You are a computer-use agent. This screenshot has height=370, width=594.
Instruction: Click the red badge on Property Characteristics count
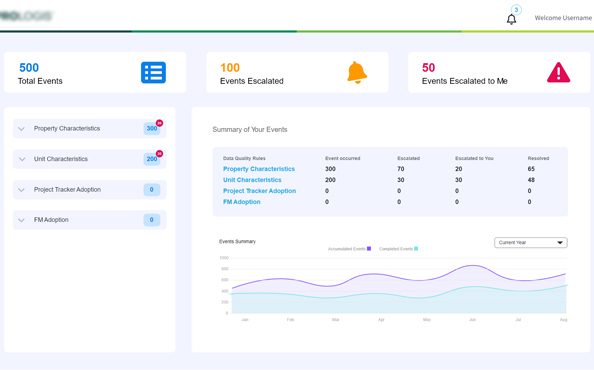coord(159,123)
